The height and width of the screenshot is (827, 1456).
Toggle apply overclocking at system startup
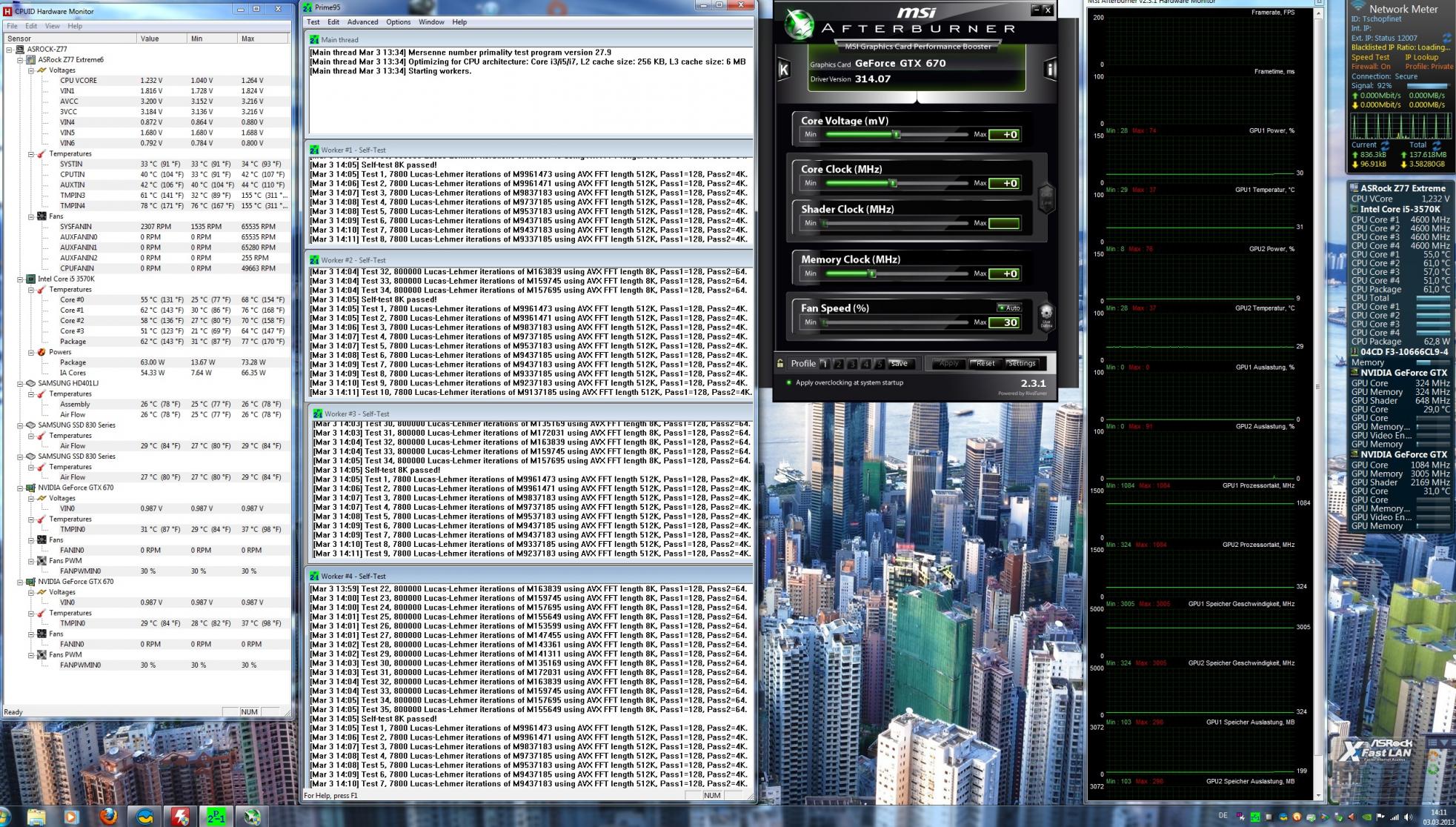788,382
